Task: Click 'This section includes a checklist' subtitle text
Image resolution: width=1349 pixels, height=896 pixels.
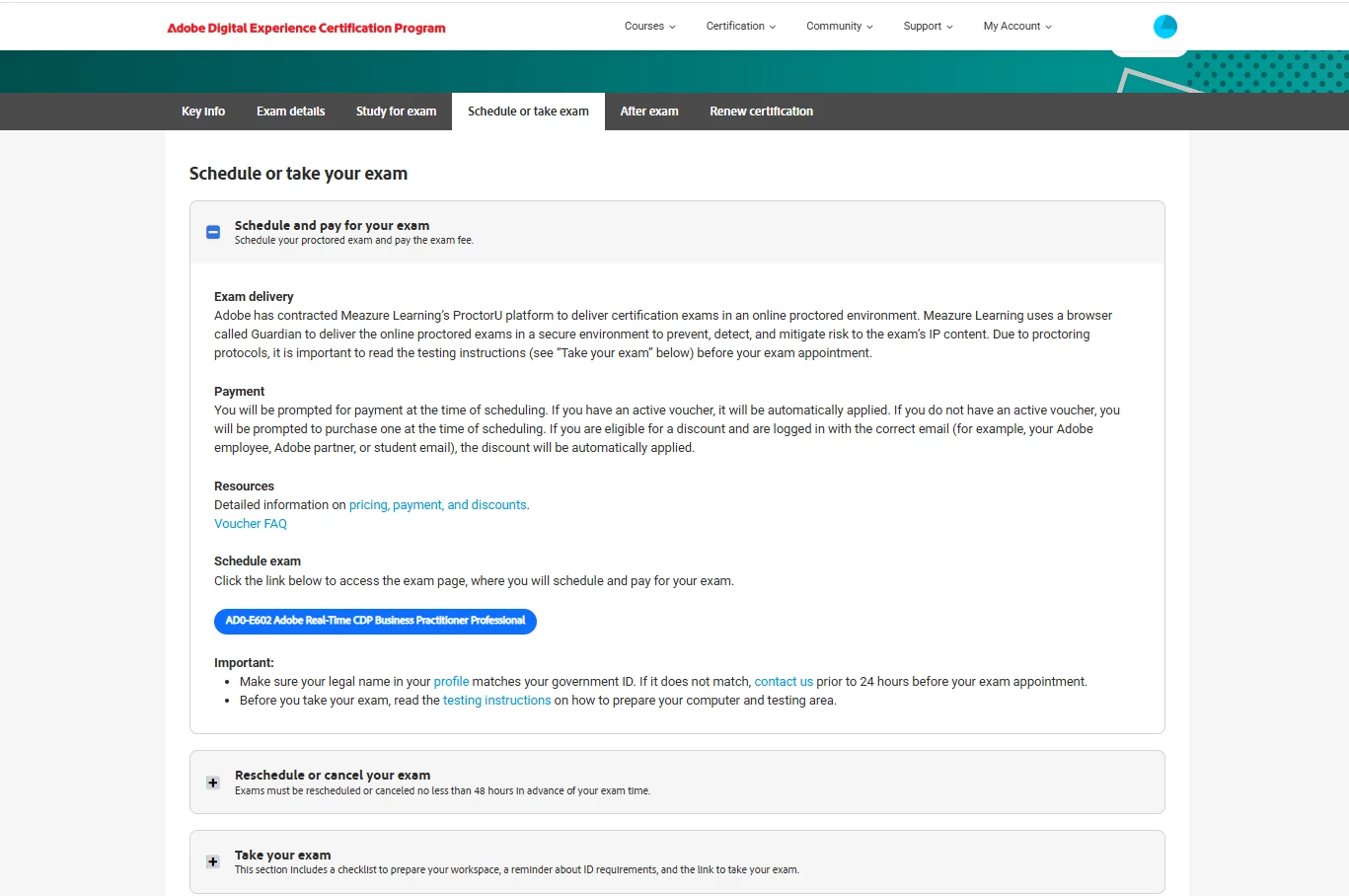Action: (516, 870)
